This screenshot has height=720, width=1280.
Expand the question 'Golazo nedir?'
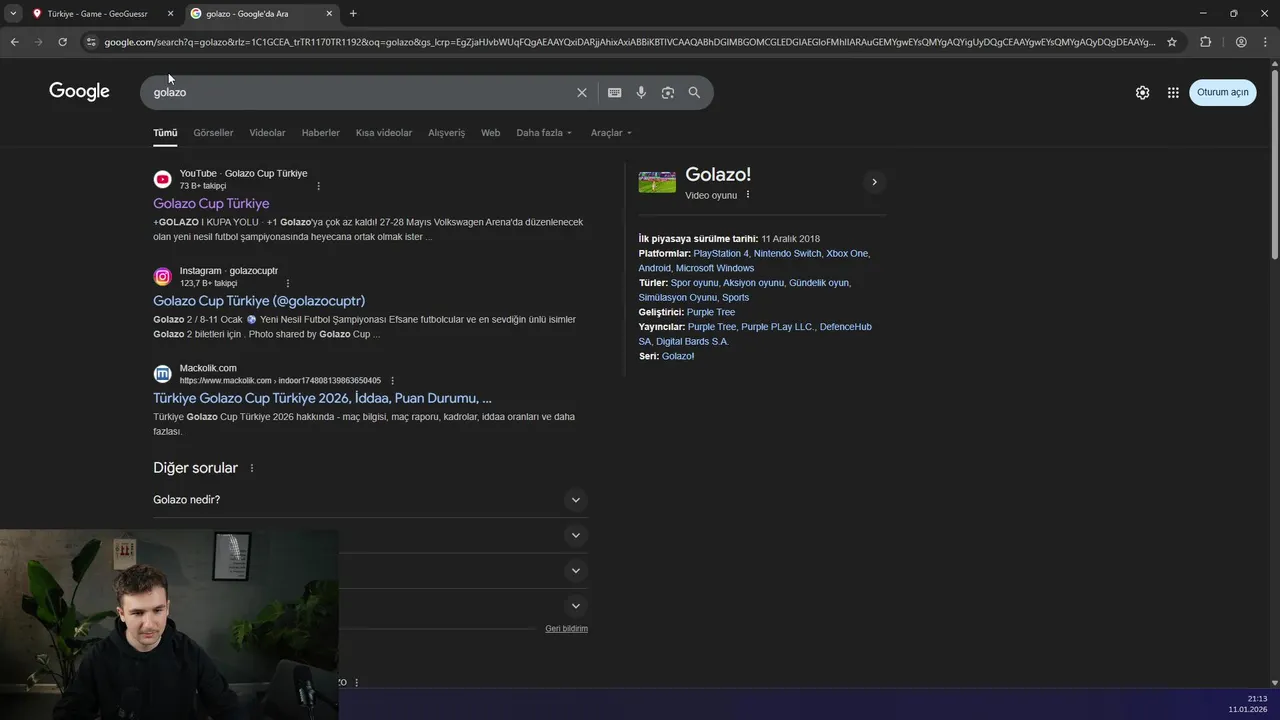(370, 500)
